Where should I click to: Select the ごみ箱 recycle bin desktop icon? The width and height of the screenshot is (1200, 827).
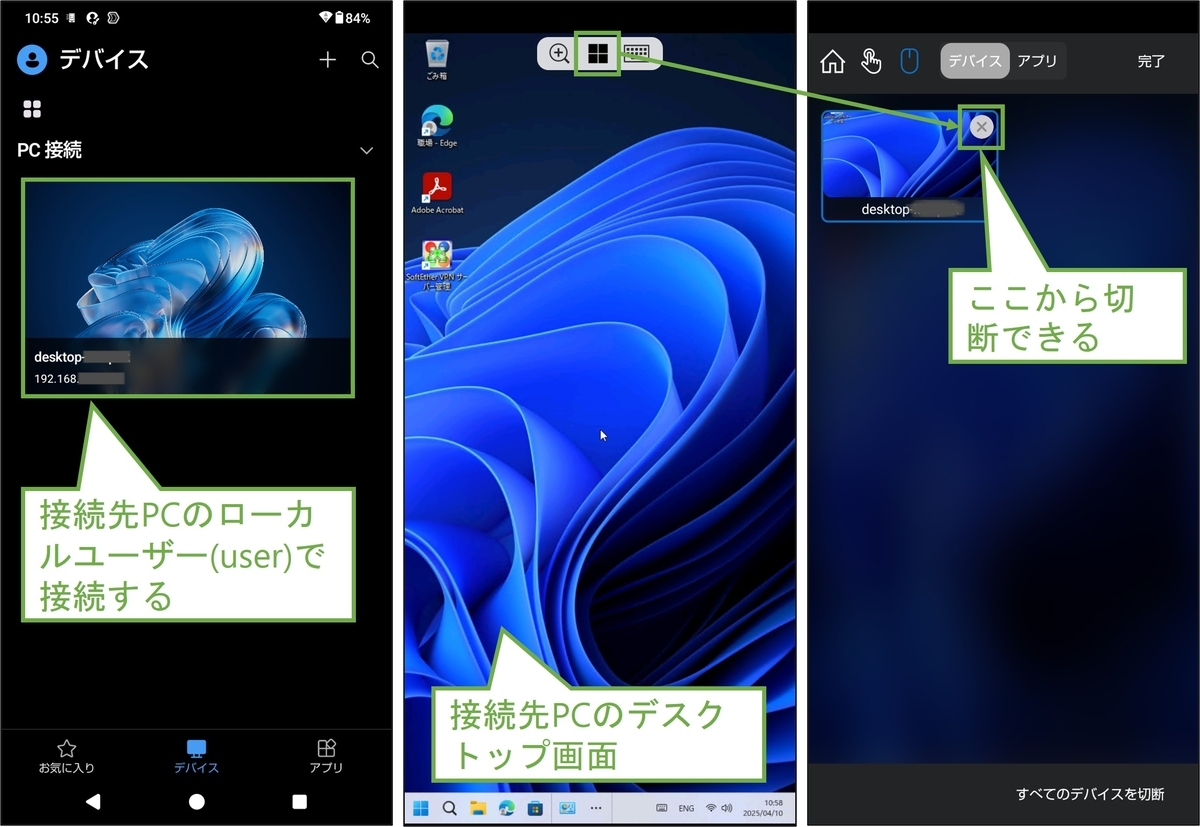click(436, 60)
